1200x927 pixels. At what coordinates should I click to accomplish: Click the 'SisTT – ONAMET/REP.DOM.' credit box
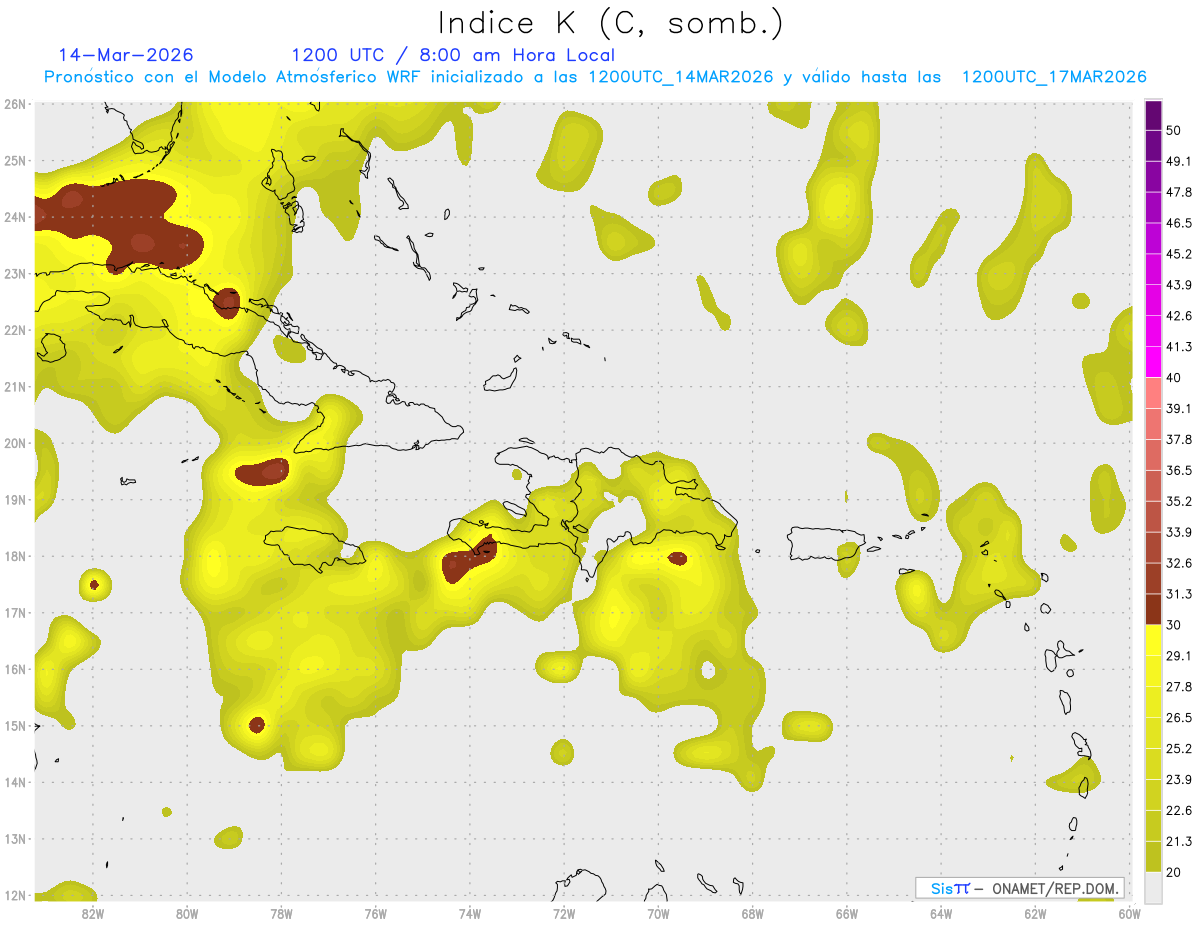pos(1019,888)
